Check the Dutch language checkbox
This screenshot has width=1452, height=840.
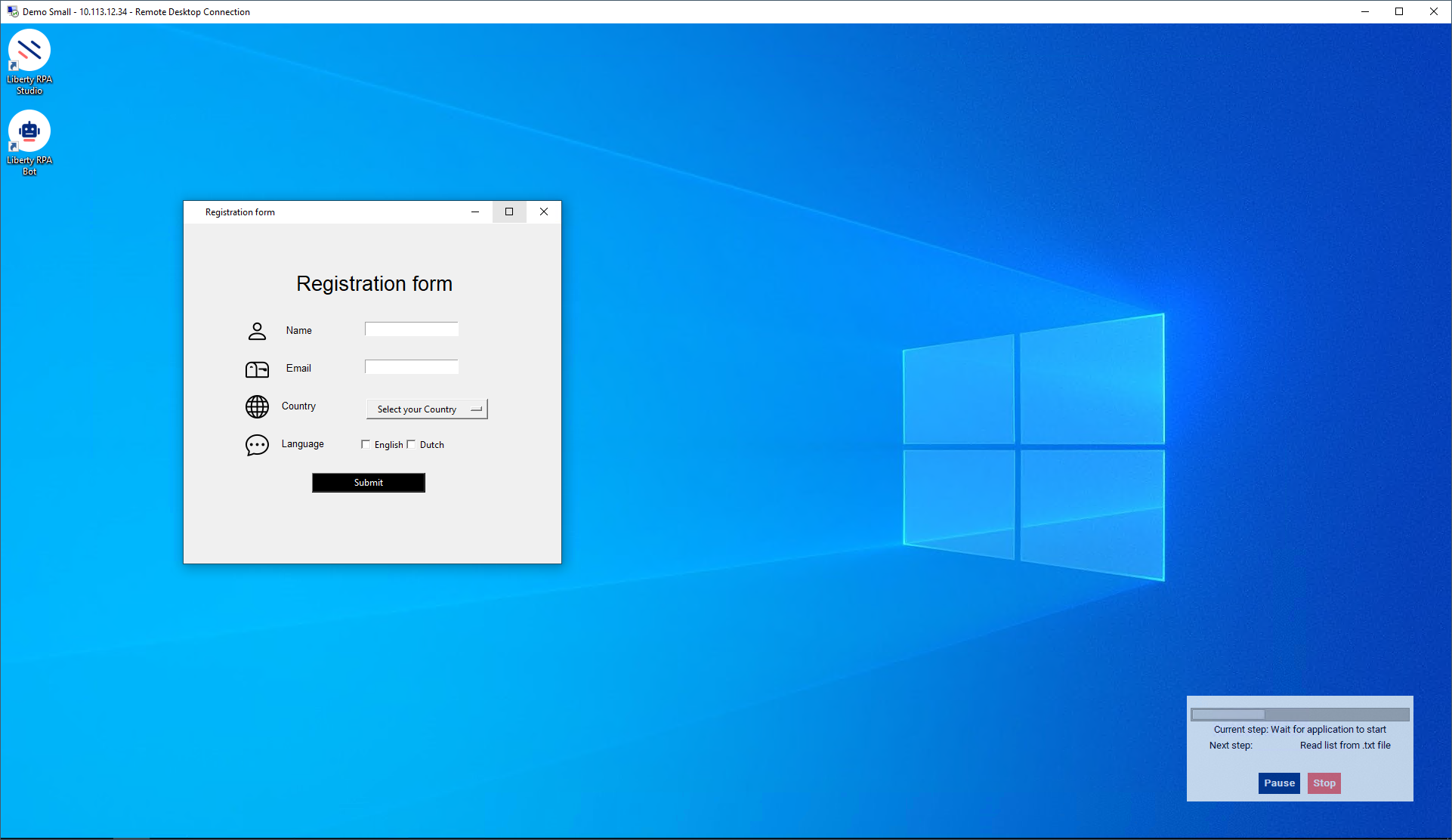click(x=411, y=444)
